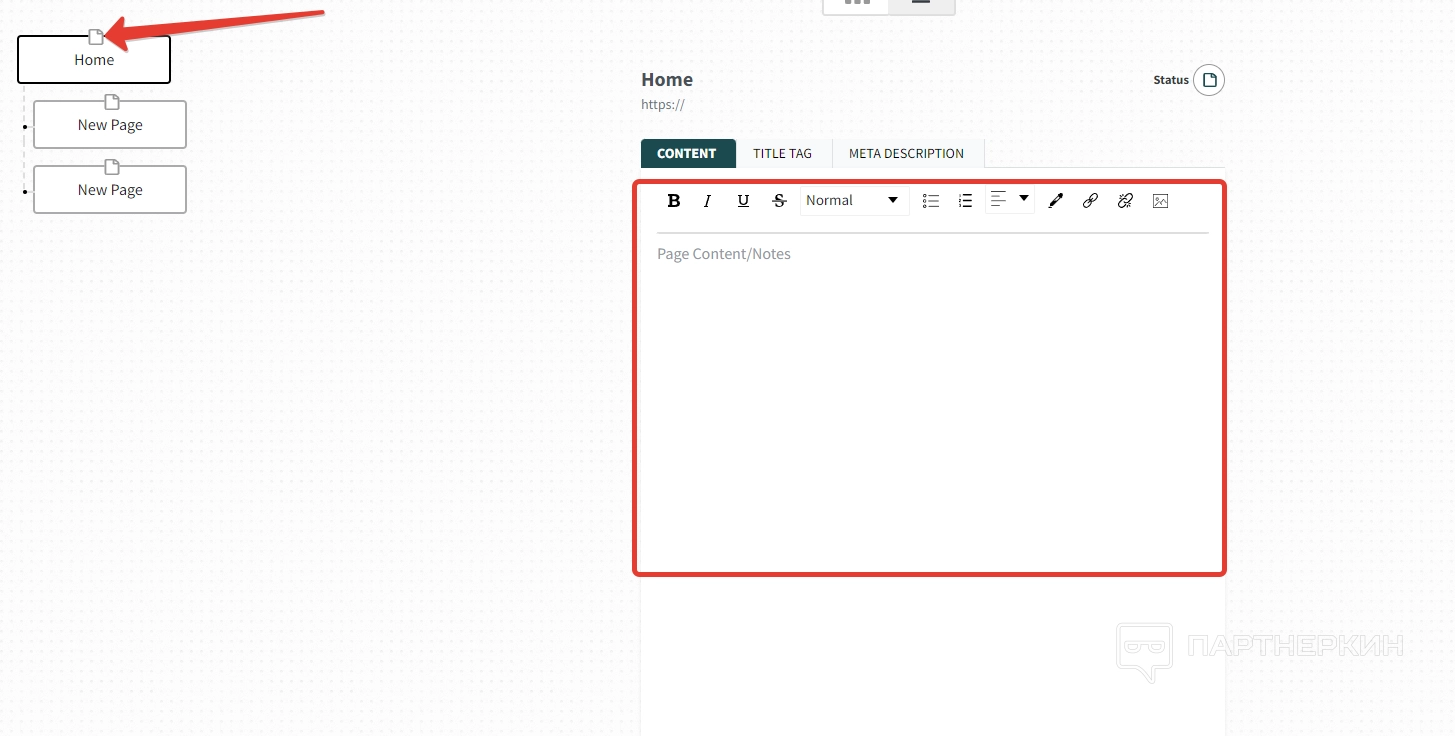Viewport: 1455px width, 736px height.
Task: Click the page icon above the Home node
Action: point(96,37)
